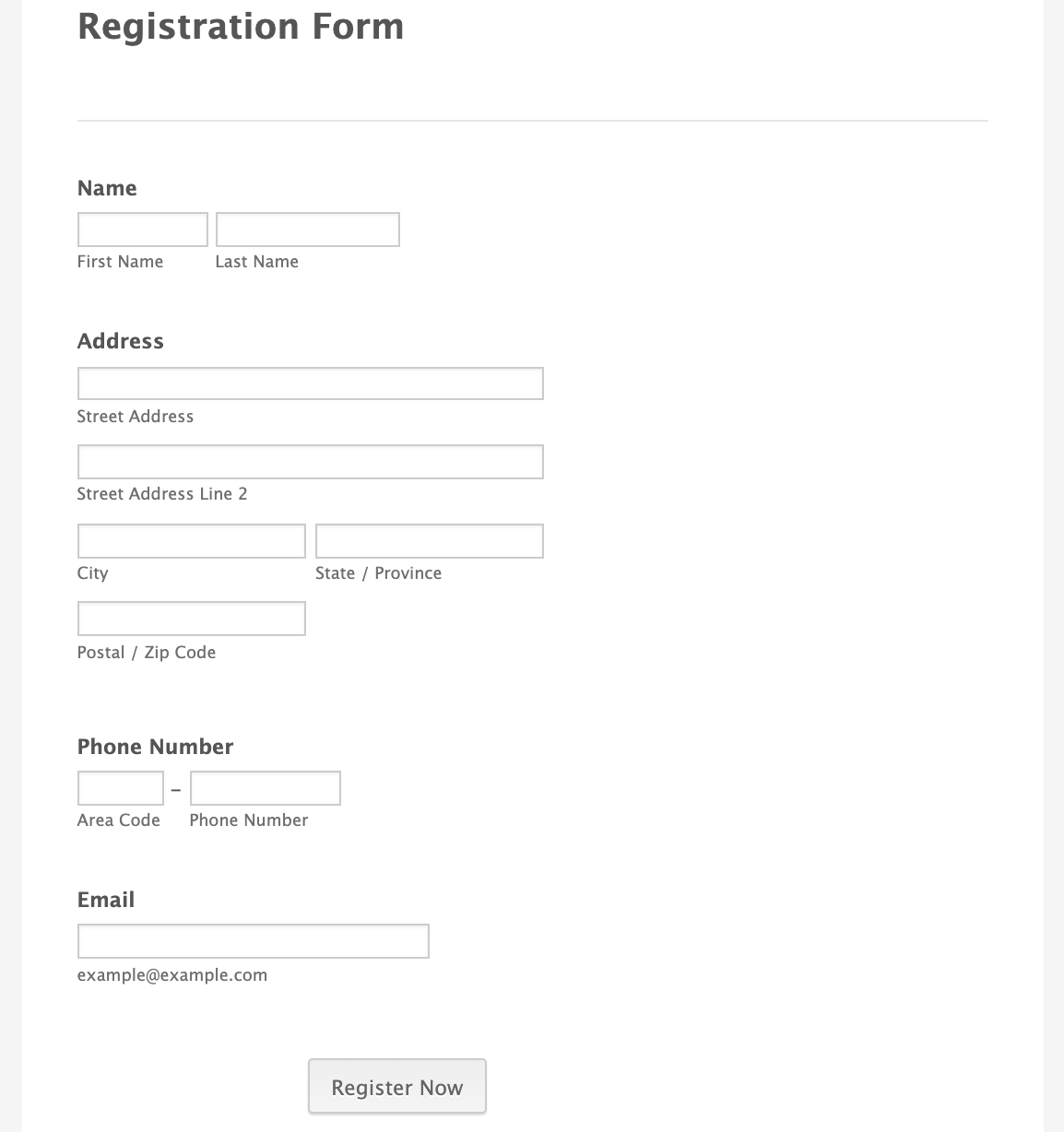Click the Email section heading
The width and height of the screenshot is (1064, 1132).
[x=105, y=900]
